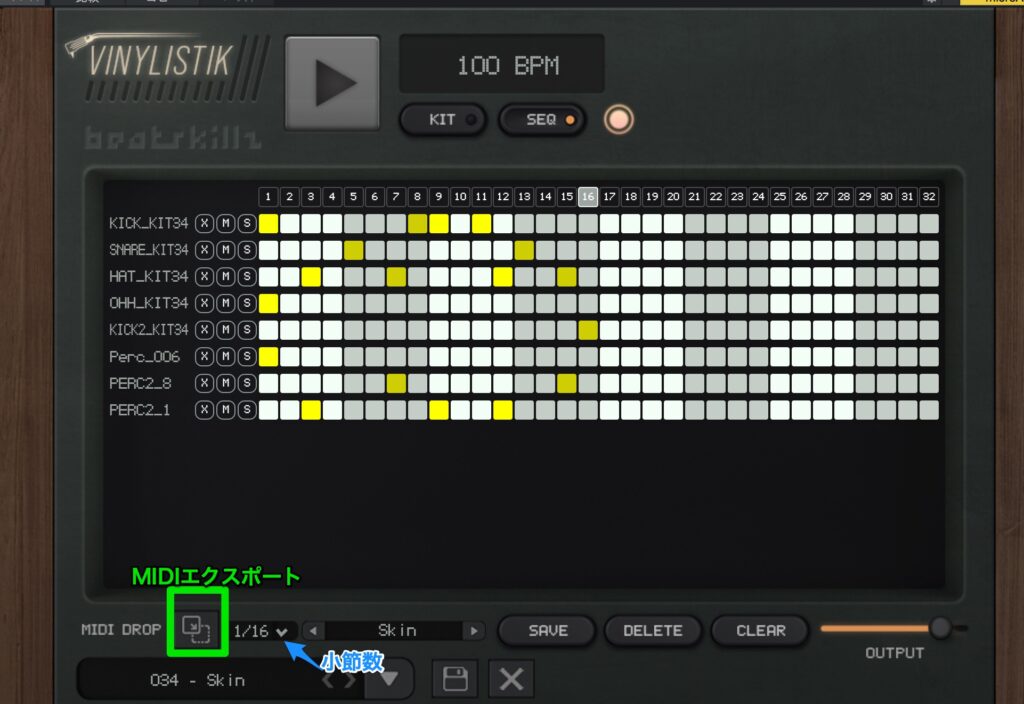Go to previous pattern with left arrow

point(313,631)
